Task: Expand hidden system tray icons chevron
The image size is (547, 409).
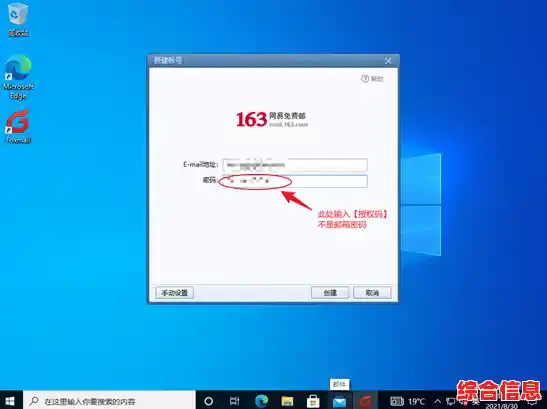Action: [x=437, y=401]
